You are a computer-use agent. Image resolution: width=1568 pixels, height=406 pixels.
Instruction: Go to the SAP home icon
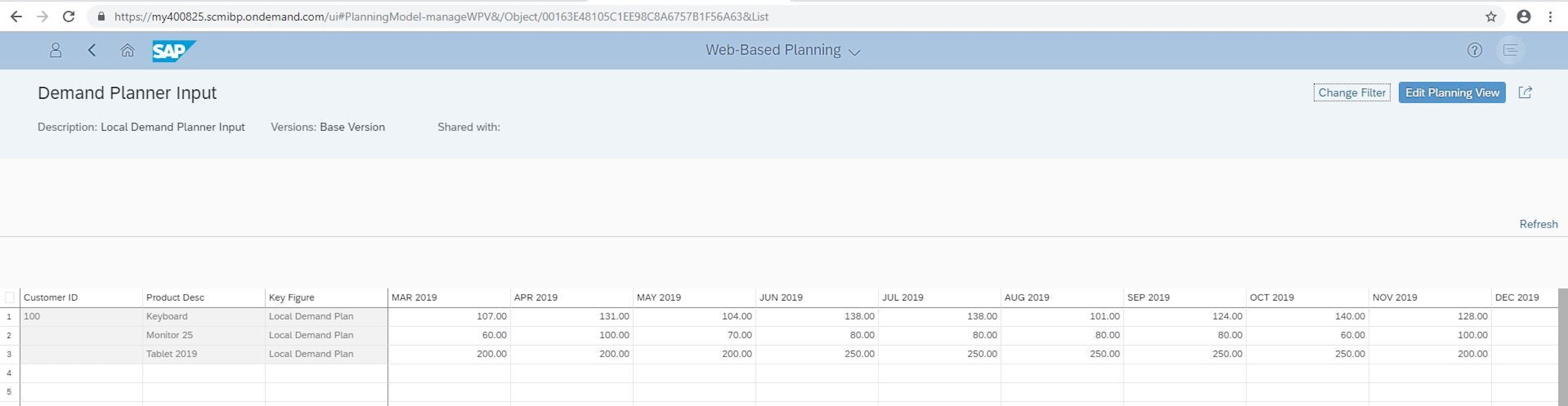127,50
